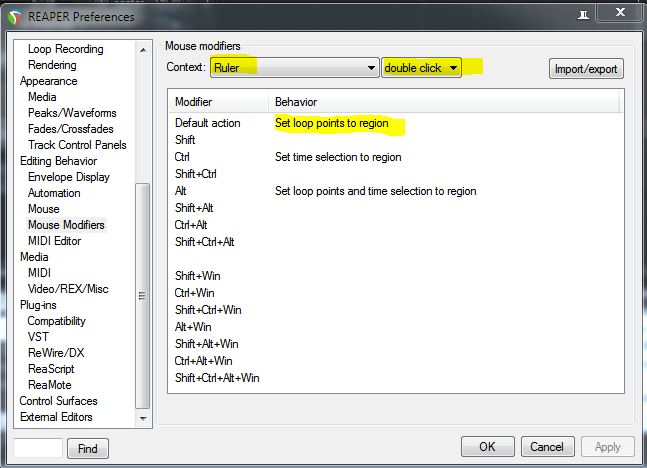This screenshot has height=468, width=647.
Task: Click 'Set loop points to region' behavior
Action: pos(332,123)
